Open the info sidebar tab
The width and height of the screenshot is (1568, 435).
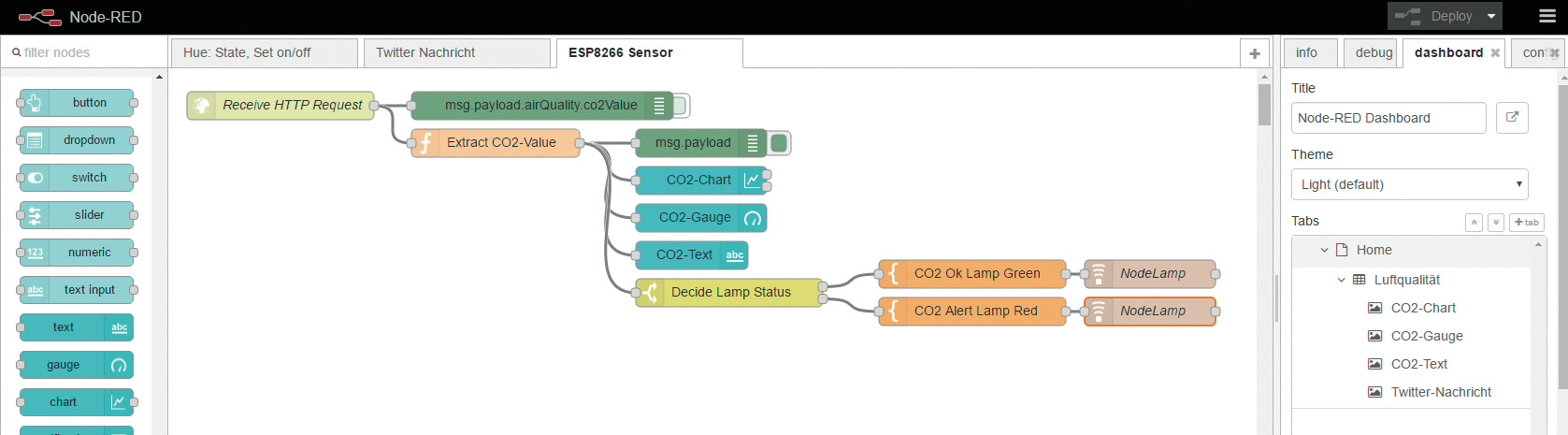pos(1310,53)
